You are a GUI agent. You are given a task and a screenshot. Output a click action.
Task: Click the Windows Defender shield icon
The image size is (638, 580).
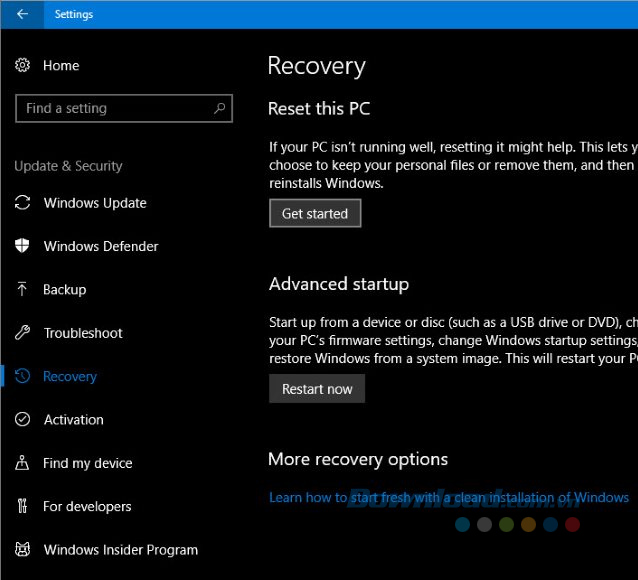pyautogui.click(x=22, y=246)
